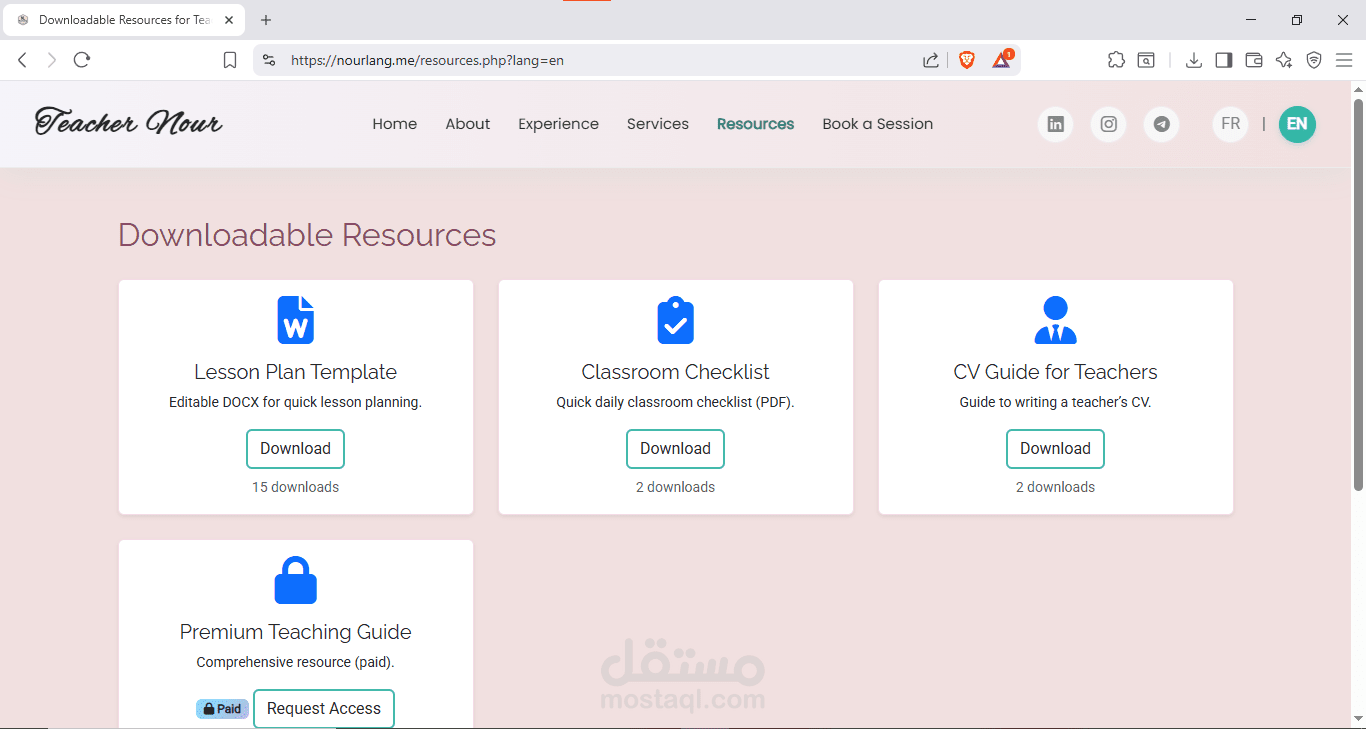Viewport: 1366px width, 729px height.
Task: Request Access to the Premium Teaching Guide
Action: pos(324,709)
